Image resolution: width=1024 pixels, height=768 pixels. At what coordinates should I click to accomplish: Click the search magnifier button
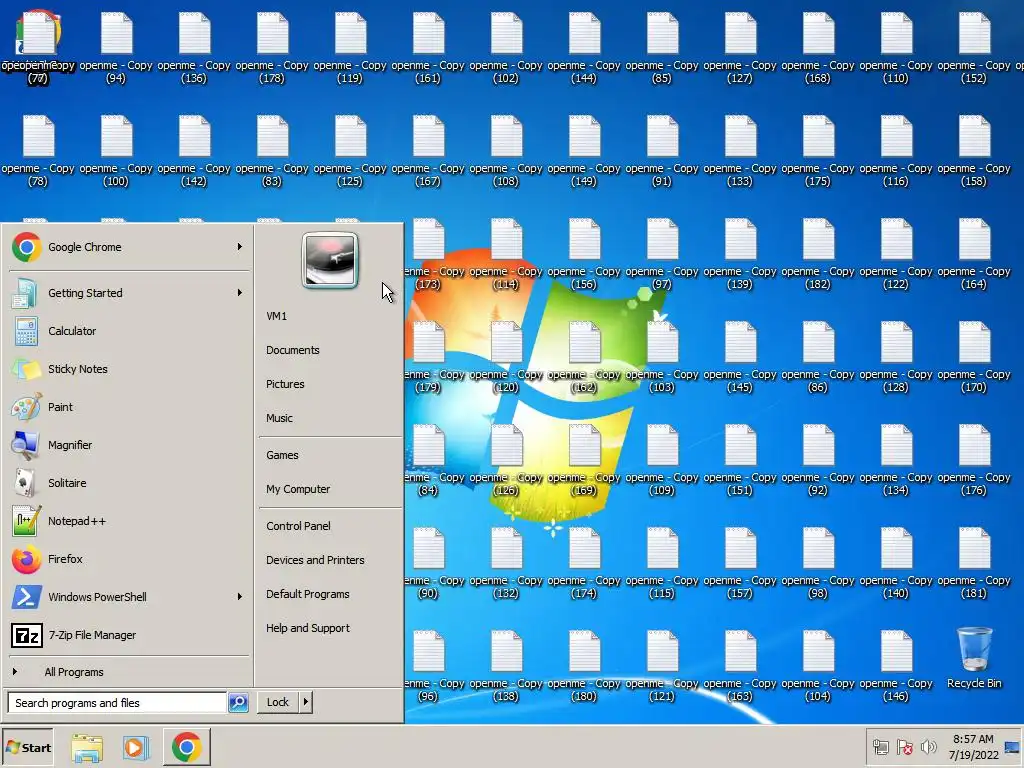[x=238, y=703]
